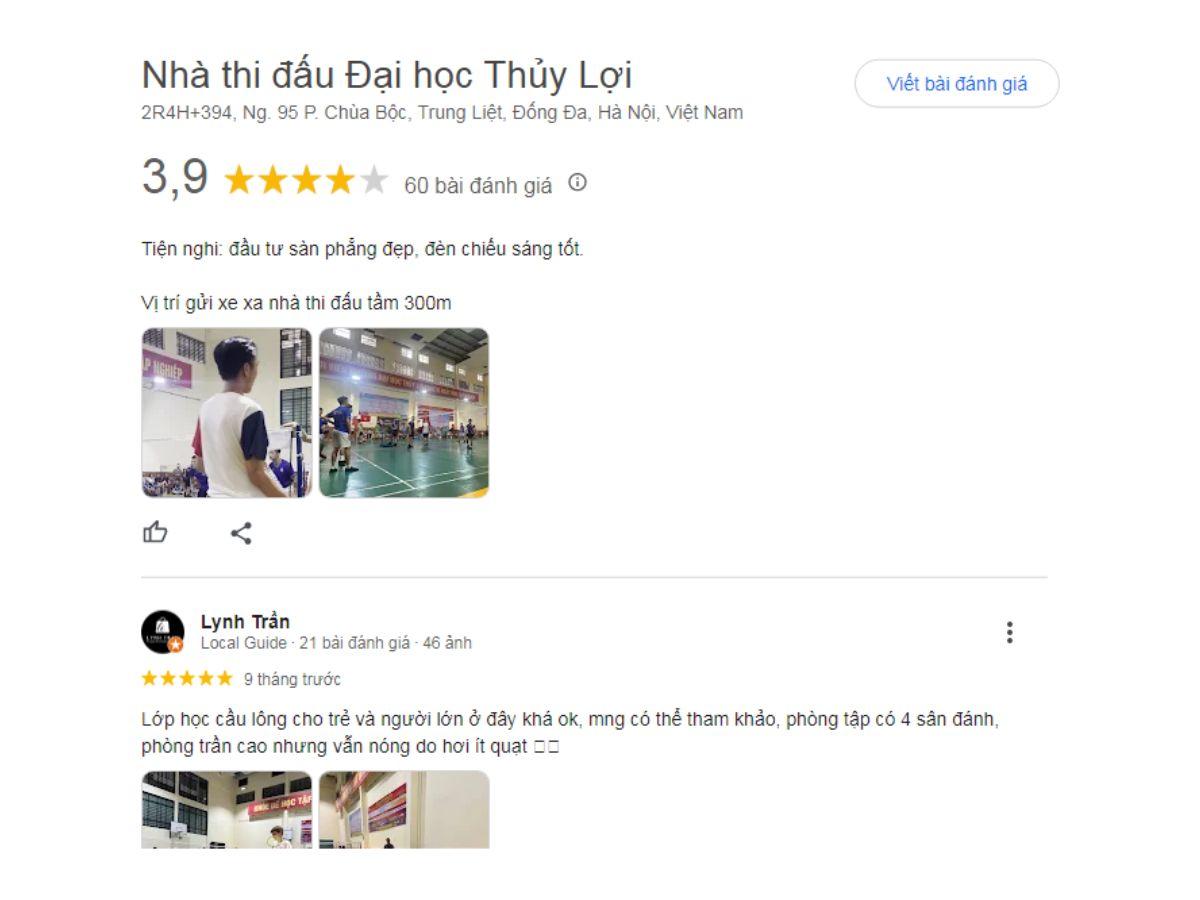The width and height of the screenshot is (1200, 900).
Task: Open the info icon beside 60 bài đánh giá
Action: click(577, 183)
